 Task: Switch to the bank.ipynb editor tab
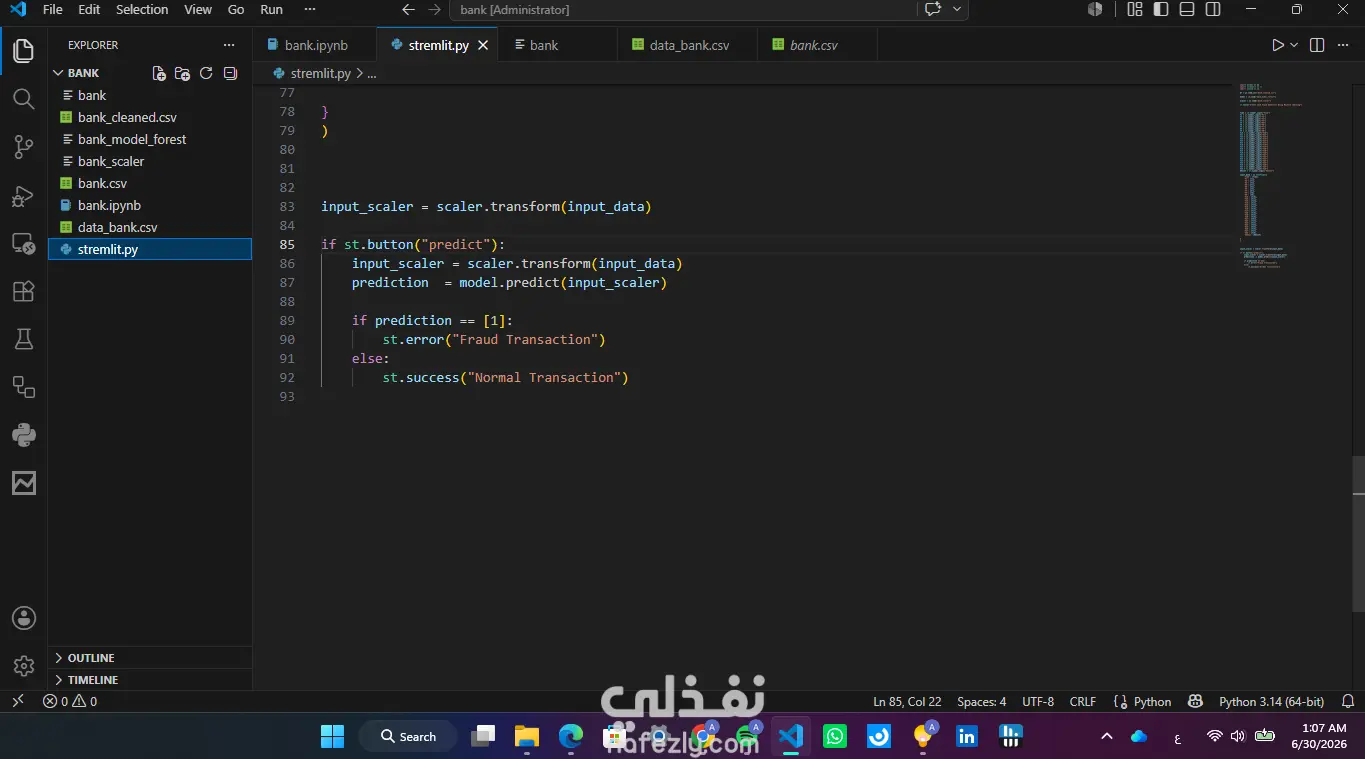(x=315, y=45)
